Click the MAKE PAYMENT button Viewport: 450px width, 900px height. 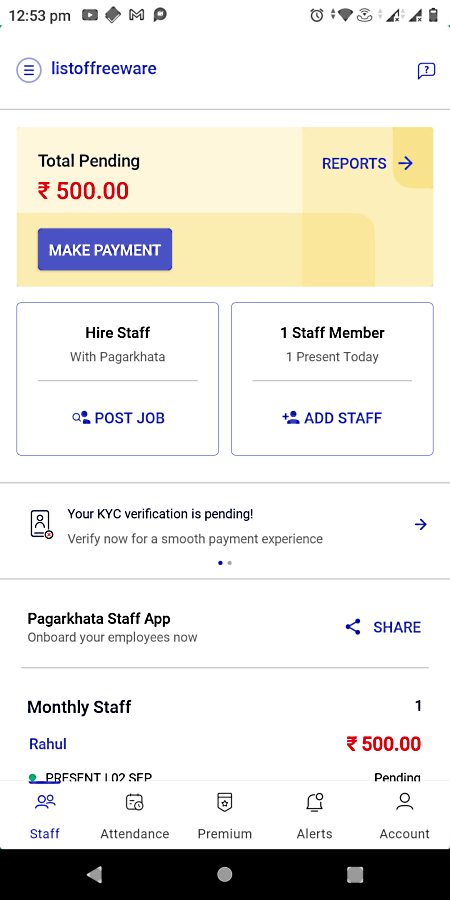click(105, 250)
